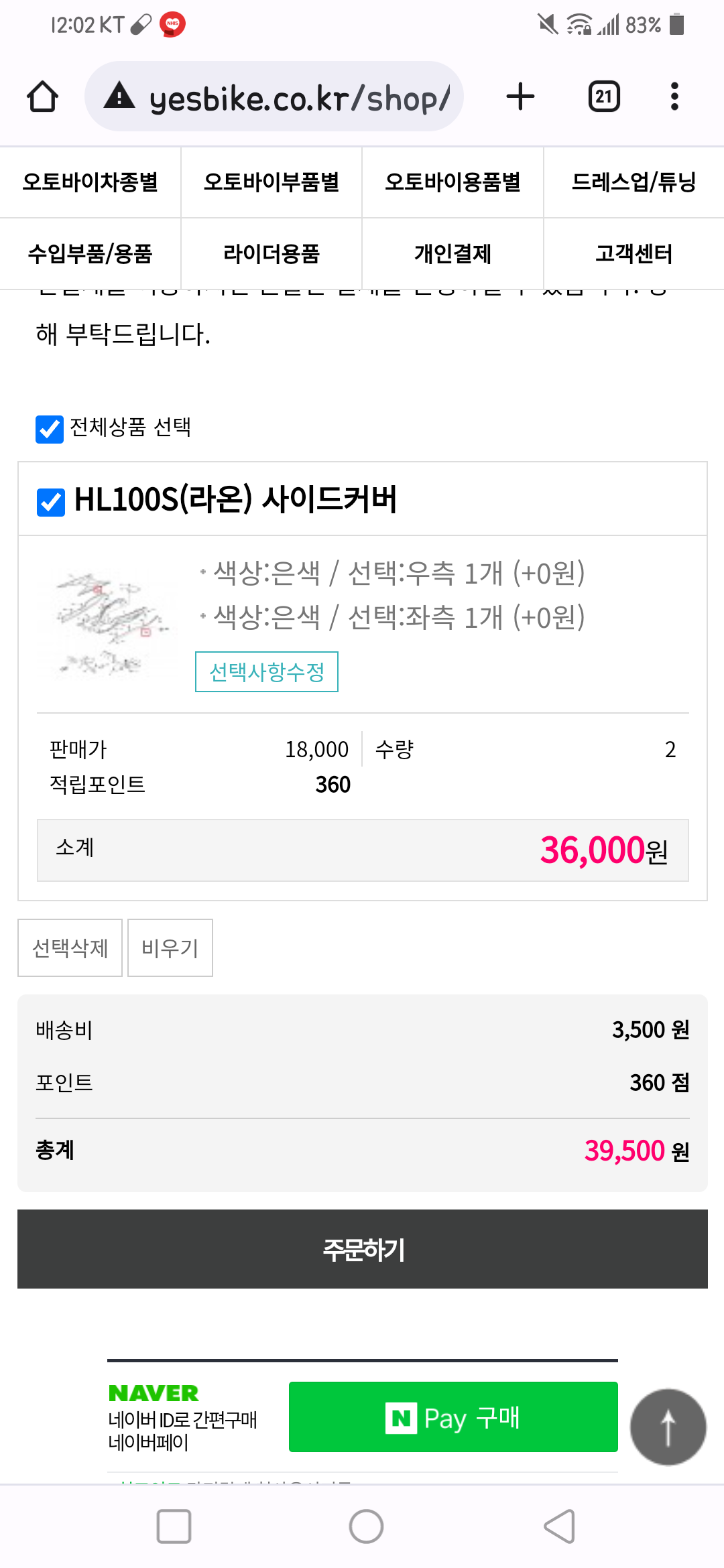Uncheck the 전체상품 선택 checkbox
Image resolution: width=724 pixels, height=1568 pixels.
(50, 429)
